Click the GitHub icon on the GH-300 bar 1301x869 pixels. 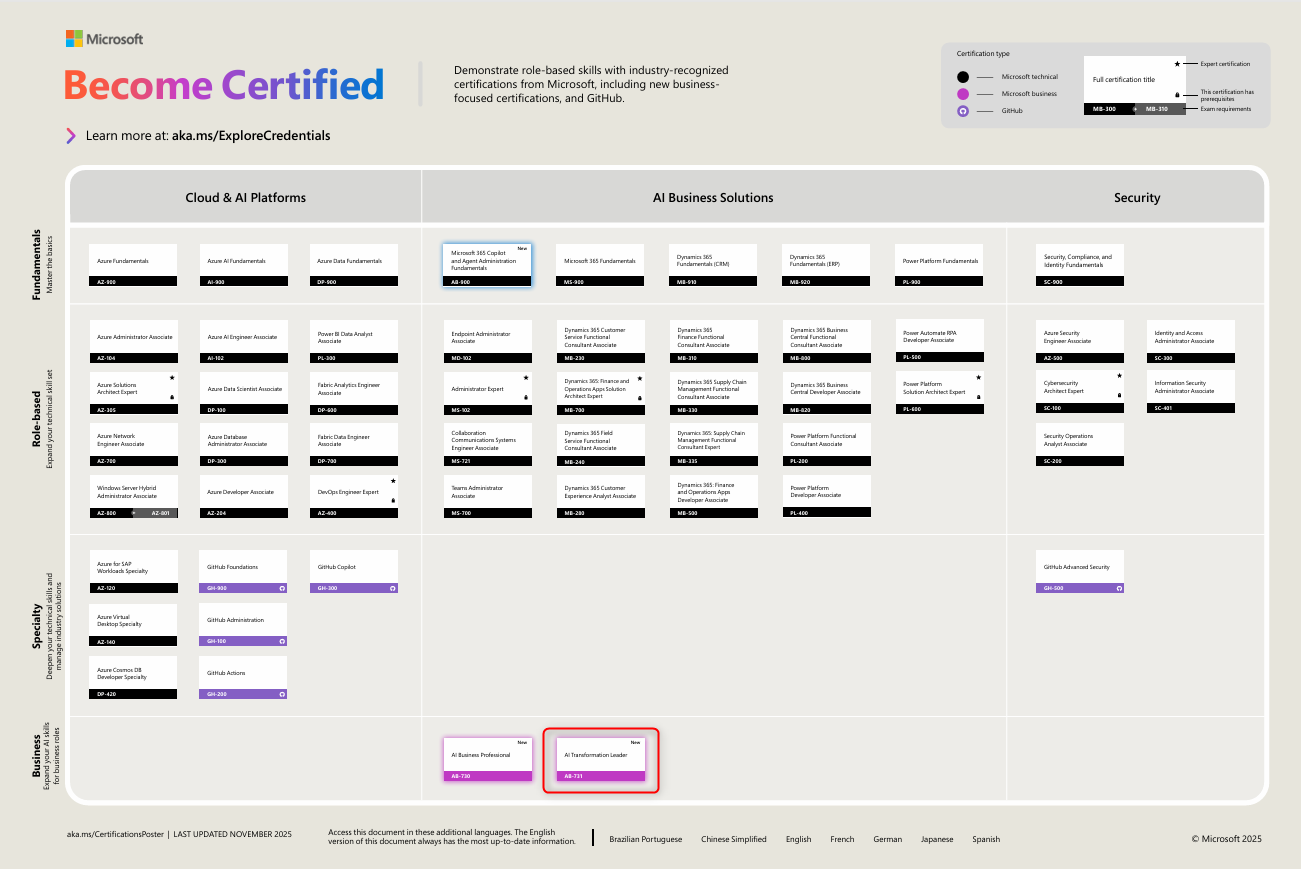[392, 588]
